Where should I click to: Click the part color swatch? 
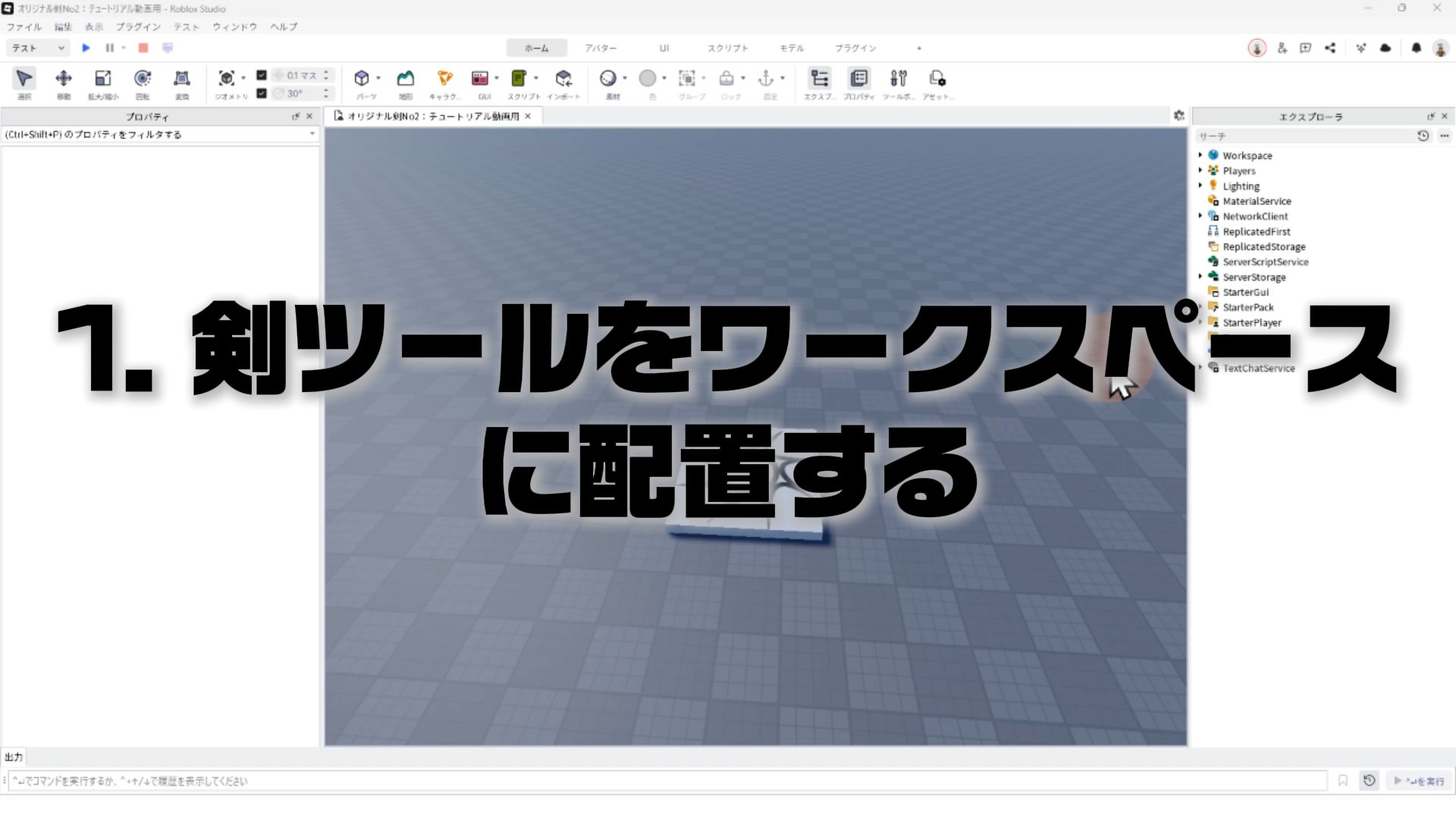coord(648,79)
